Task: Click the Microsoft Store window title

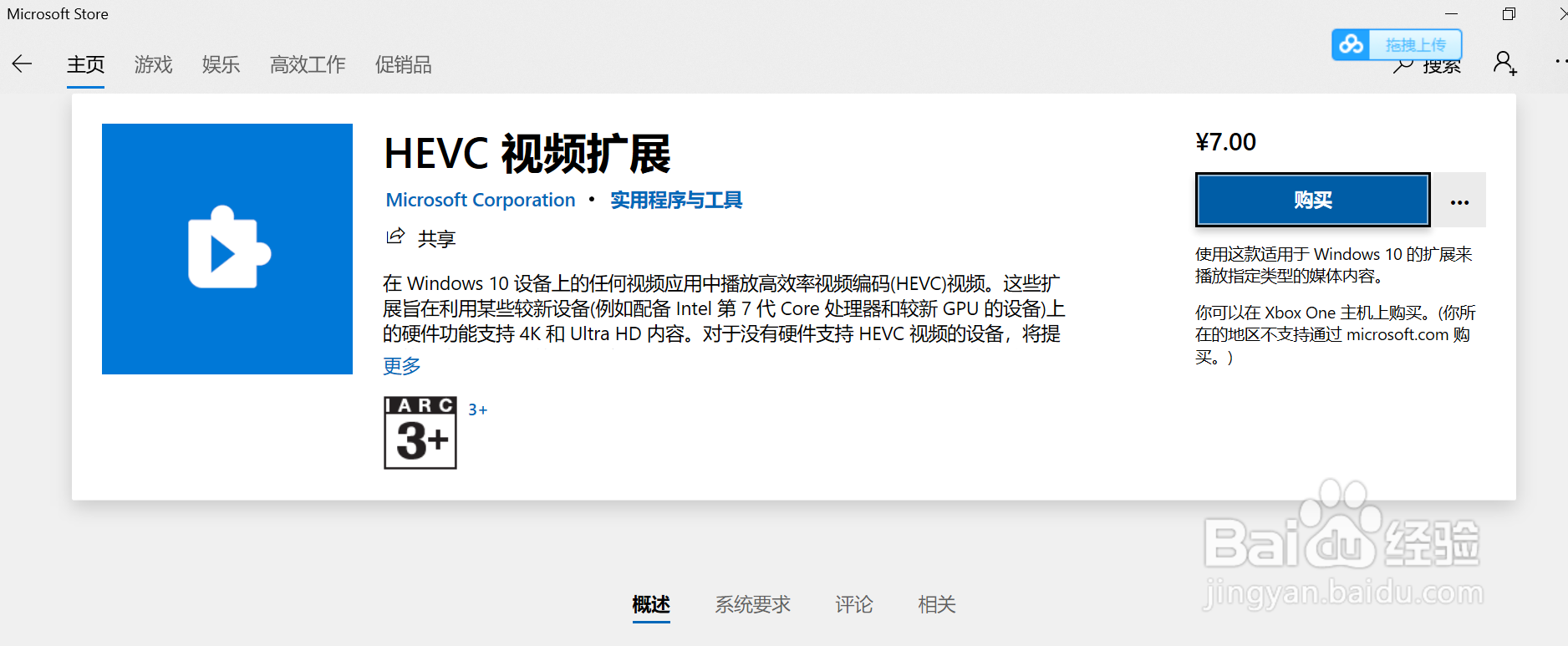Action: click(x=58, y=14)
